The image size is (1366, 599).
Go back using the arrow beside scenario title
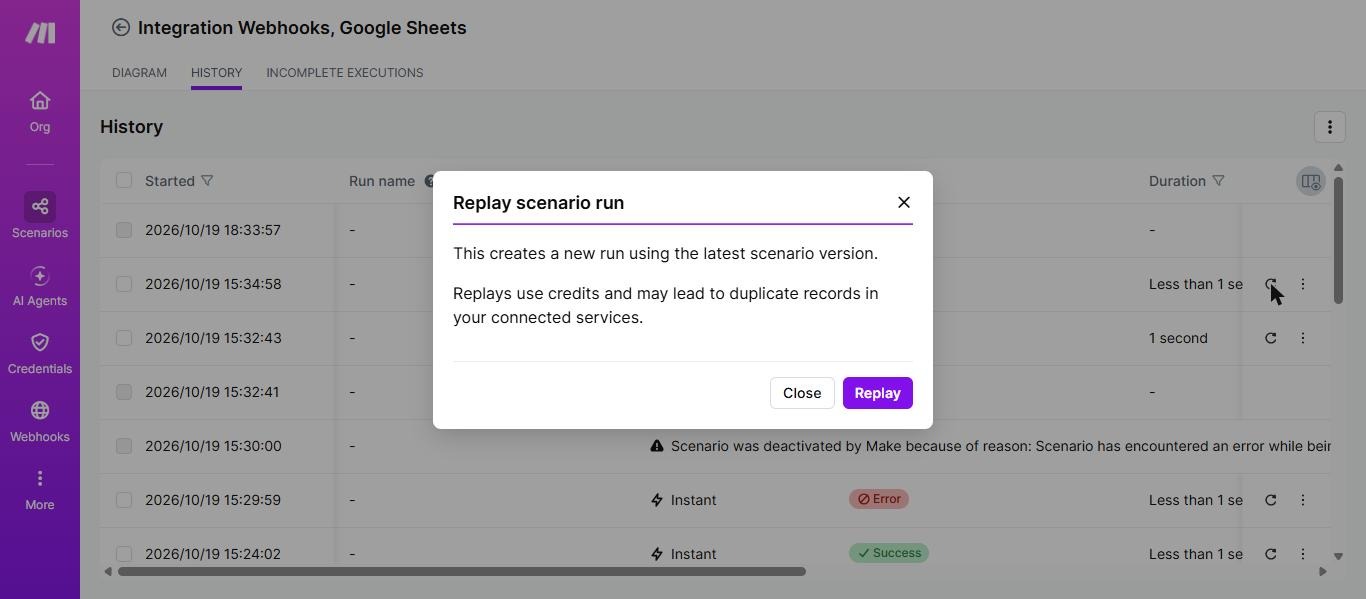(x=121, y=28)
